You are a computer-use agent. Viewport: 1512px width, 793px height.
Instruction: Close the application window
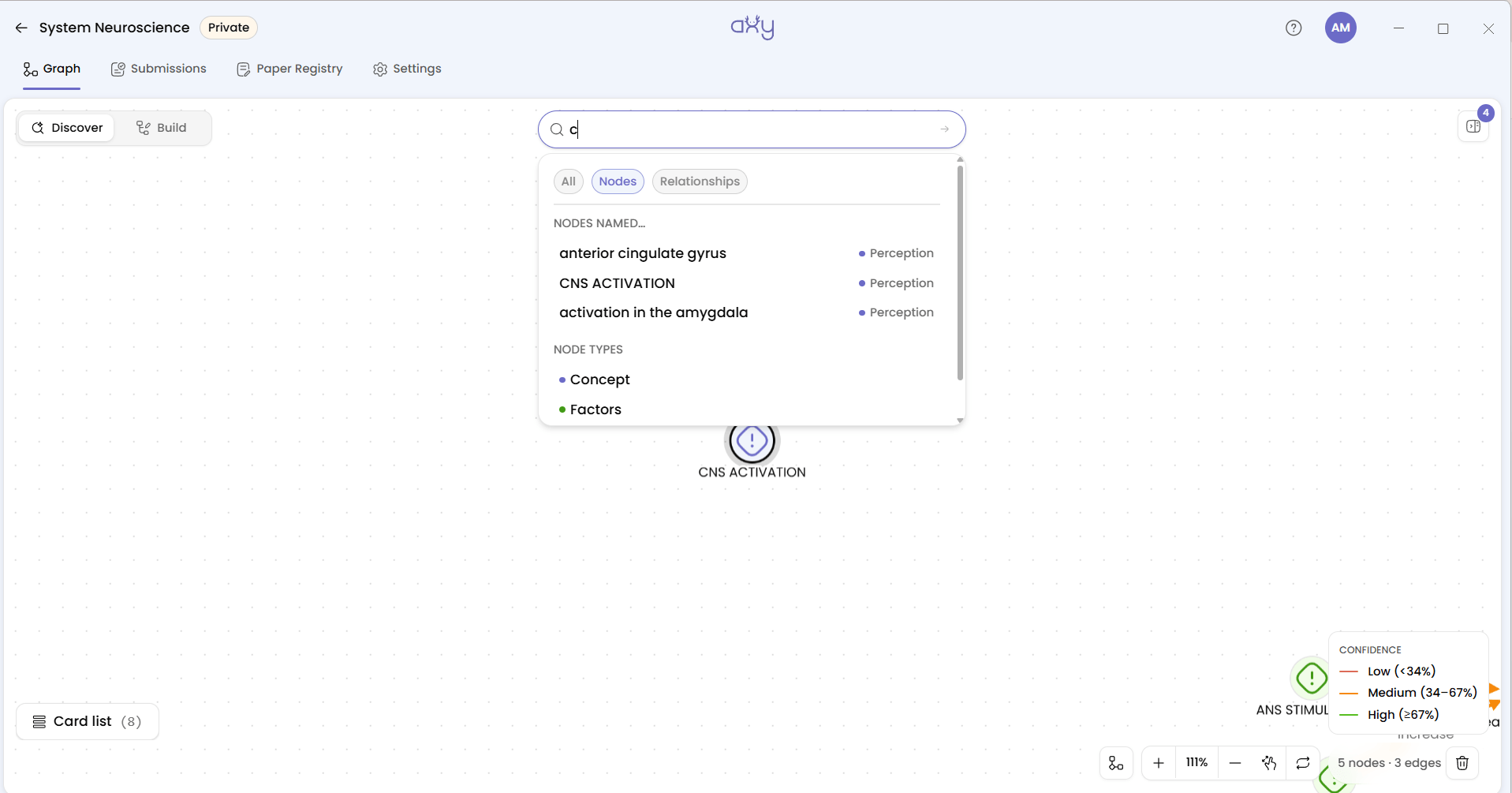[1488, 28]
